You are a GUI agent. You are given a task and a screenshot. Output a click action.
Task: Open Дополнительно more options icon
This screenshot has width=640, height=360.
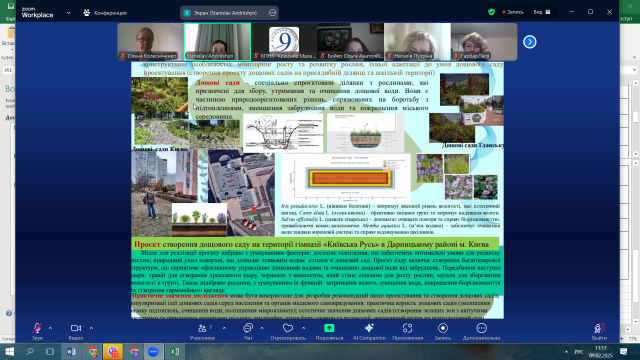[481, 328]
